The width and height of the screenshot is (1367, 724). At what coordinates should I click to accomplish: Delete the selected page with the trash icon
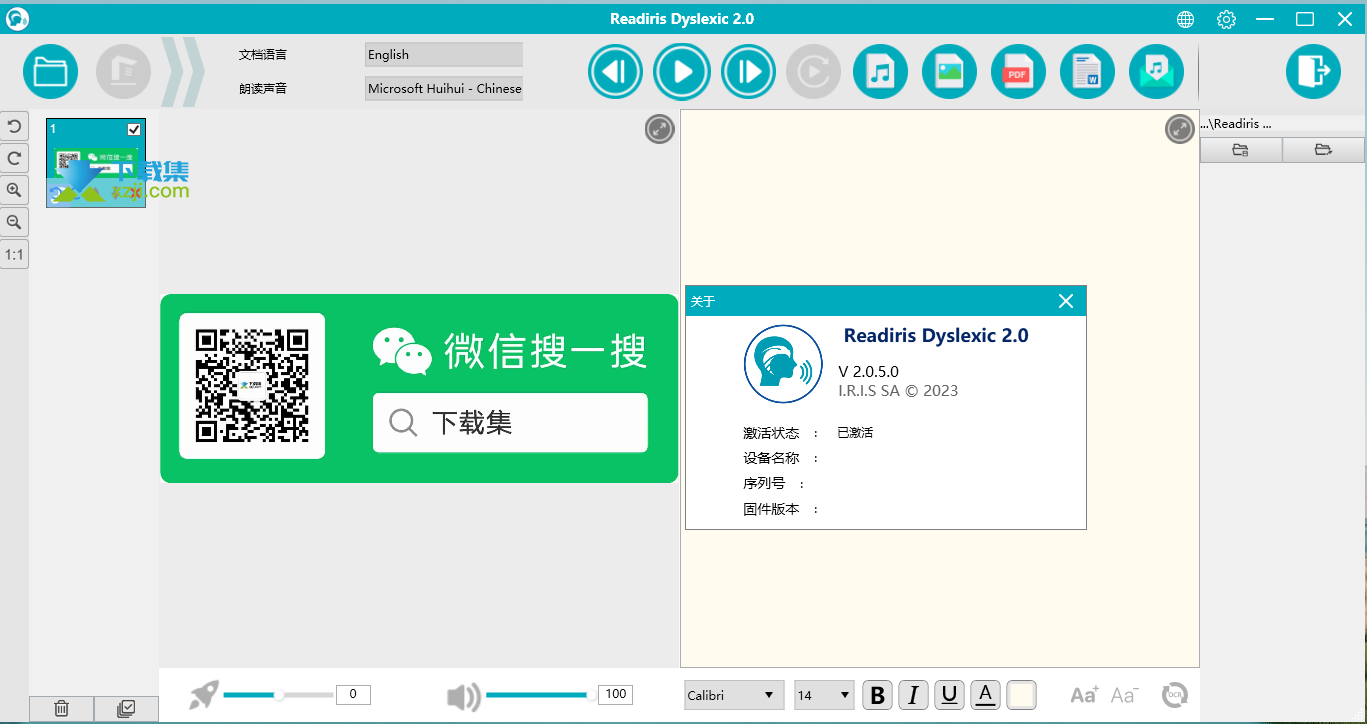coord(61,709)
